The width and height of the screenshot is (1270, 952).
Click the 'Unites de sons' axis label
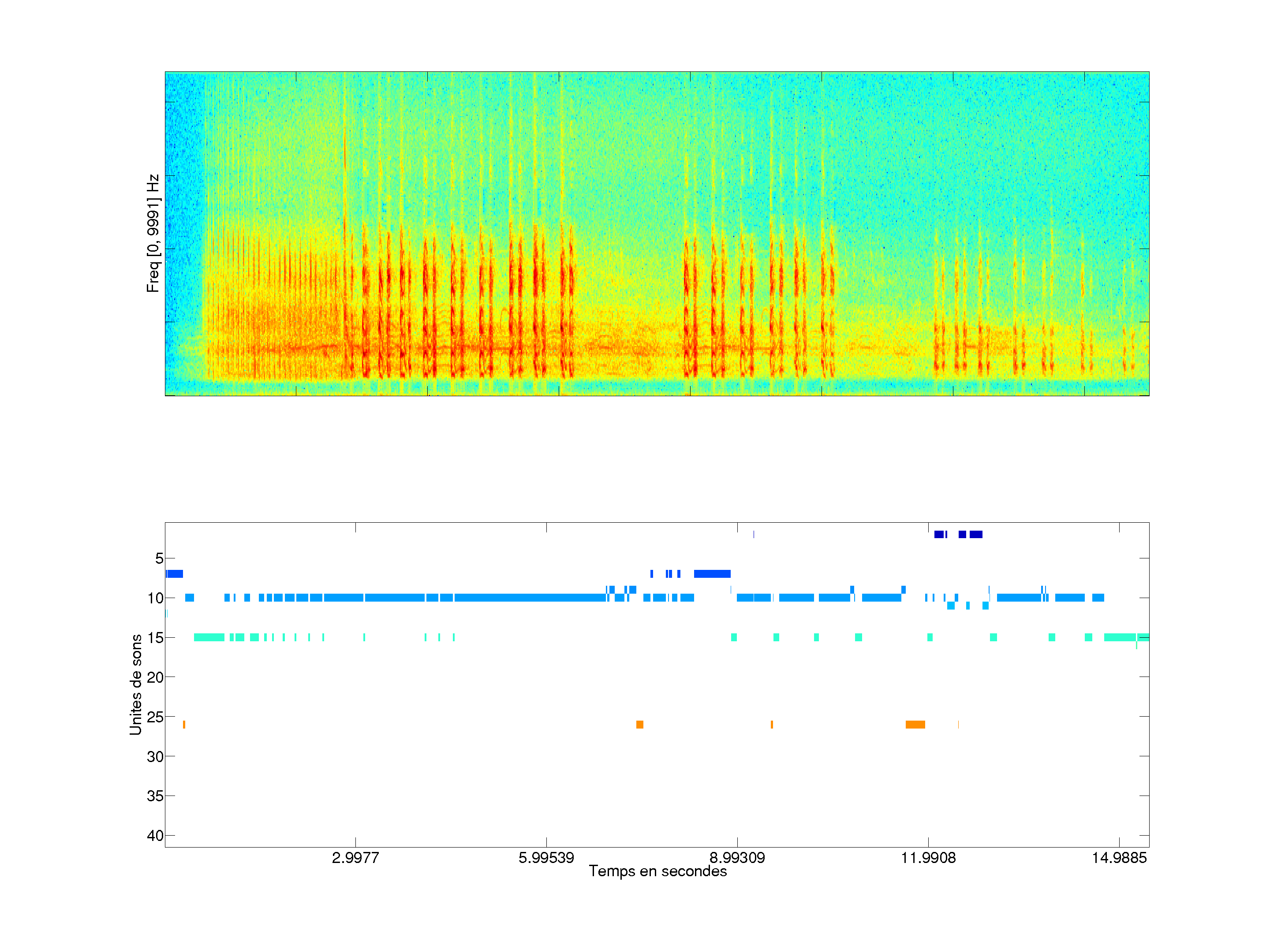click(x=135, y=684)
